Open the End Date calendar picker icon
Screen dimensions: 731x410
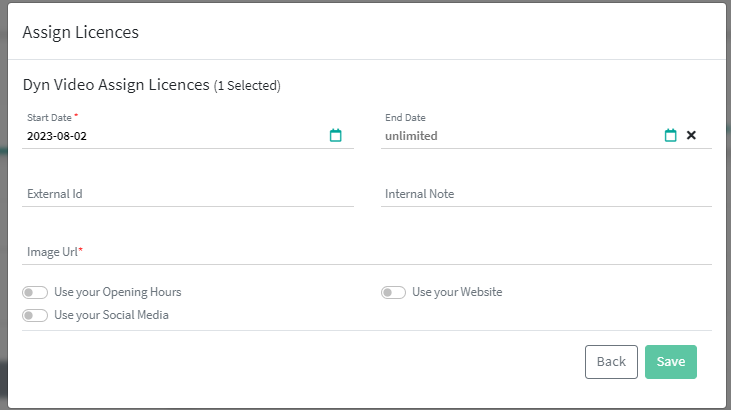(x=671, y=136)
